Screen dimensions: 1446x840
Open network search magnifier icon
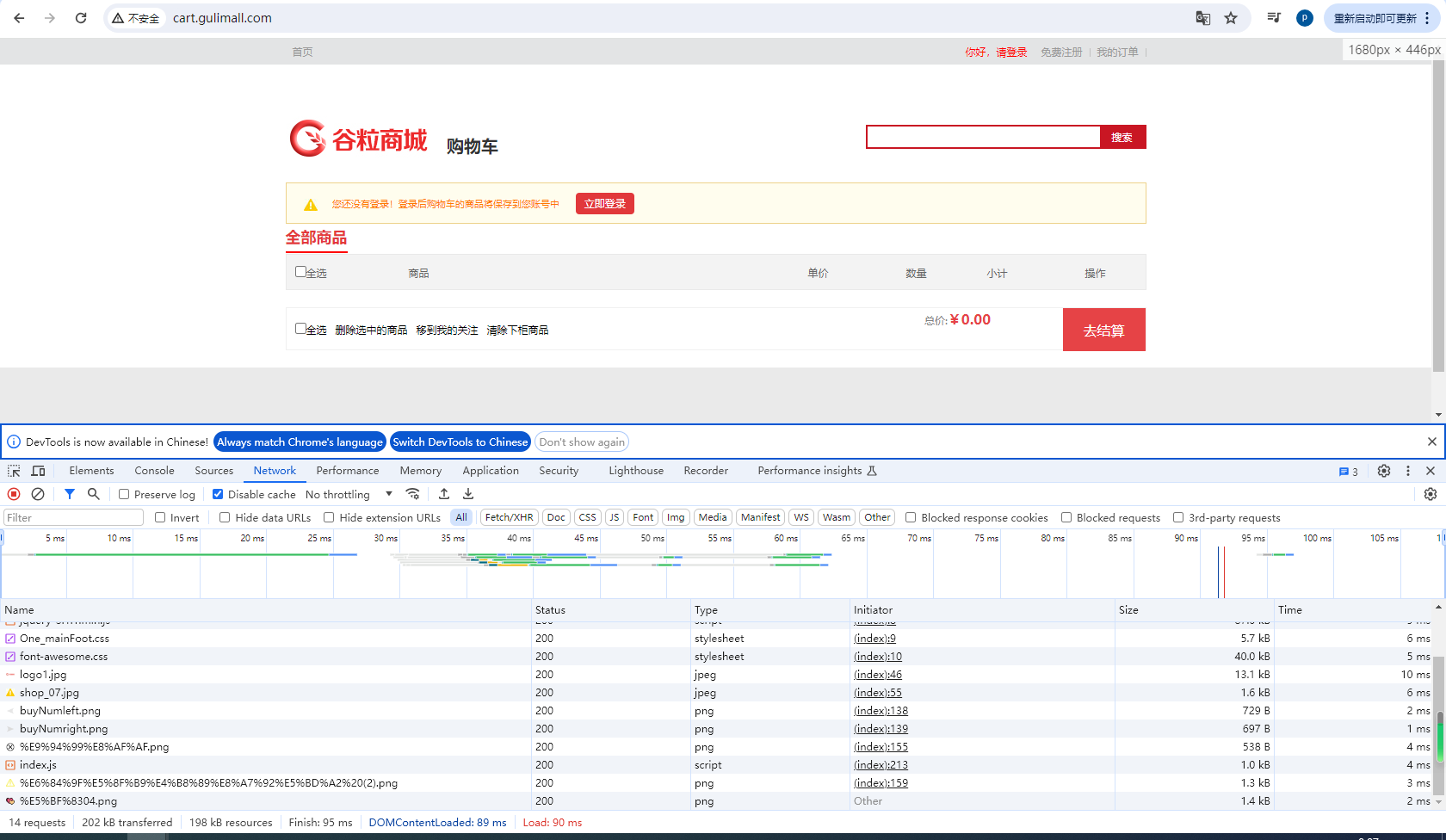[x=94, y=494]
